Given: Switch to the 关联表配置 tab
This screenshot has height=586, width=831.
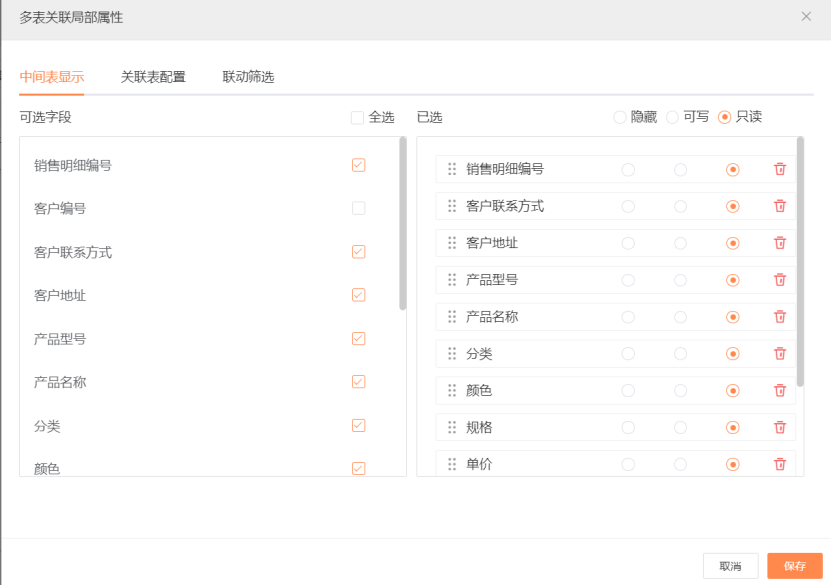Looking at the screenshot, I should click(153, 77).
